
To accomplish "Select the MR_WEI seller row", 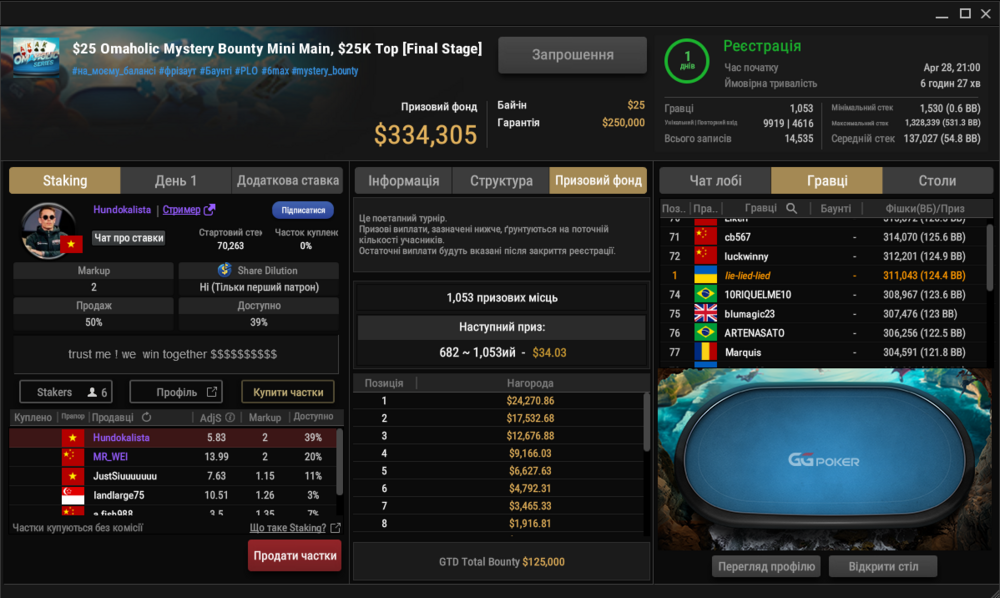I will 172,456.
